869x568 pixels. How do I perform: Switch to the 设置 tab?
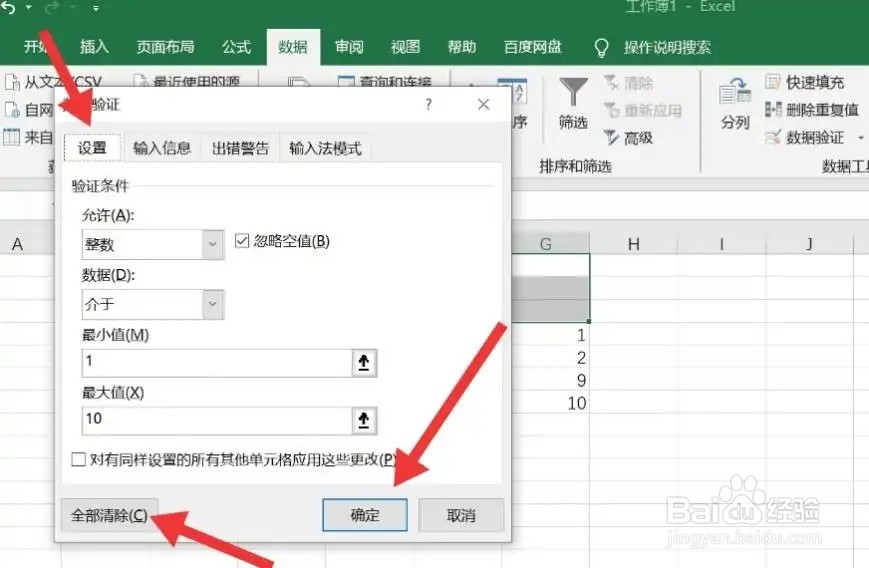point(93,148)
